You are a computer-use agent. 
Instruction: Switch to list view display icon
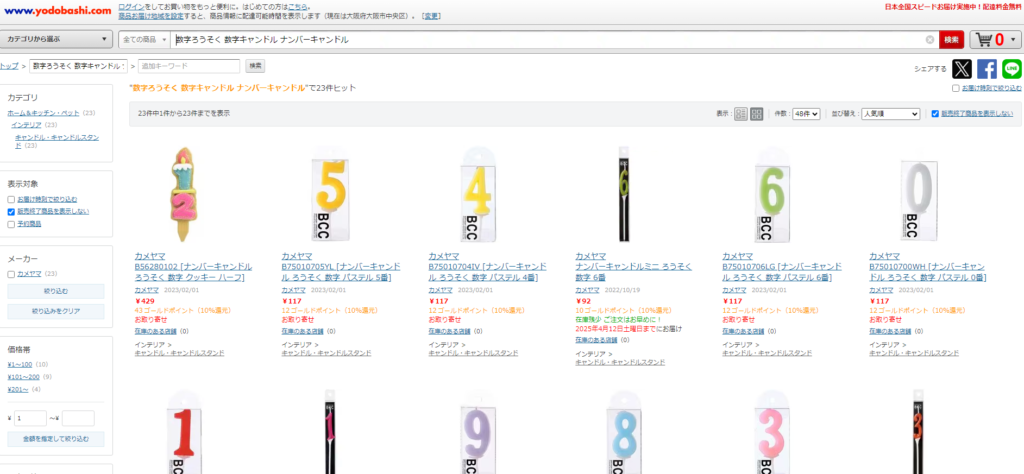(x=741, y=114)
